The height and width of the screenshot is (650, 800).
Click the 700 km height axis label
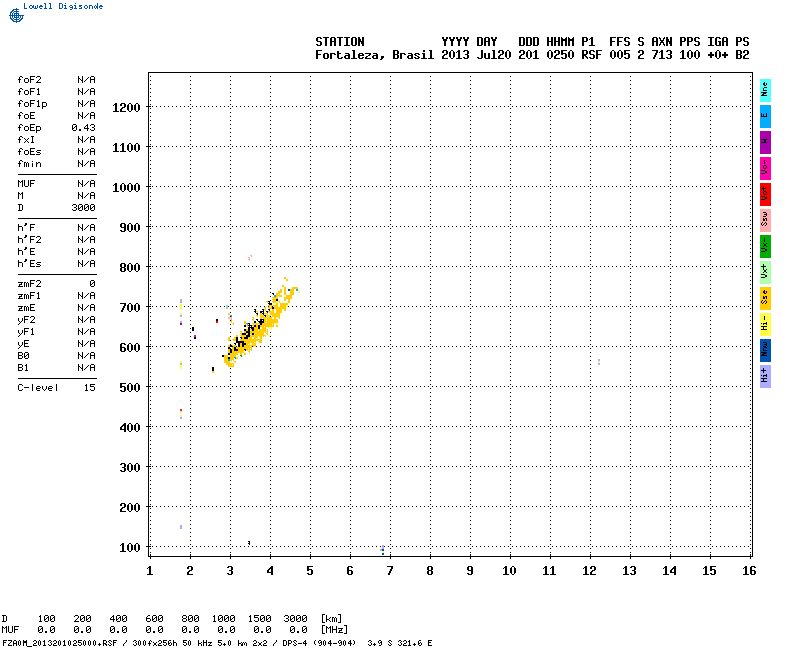[130, 308]
